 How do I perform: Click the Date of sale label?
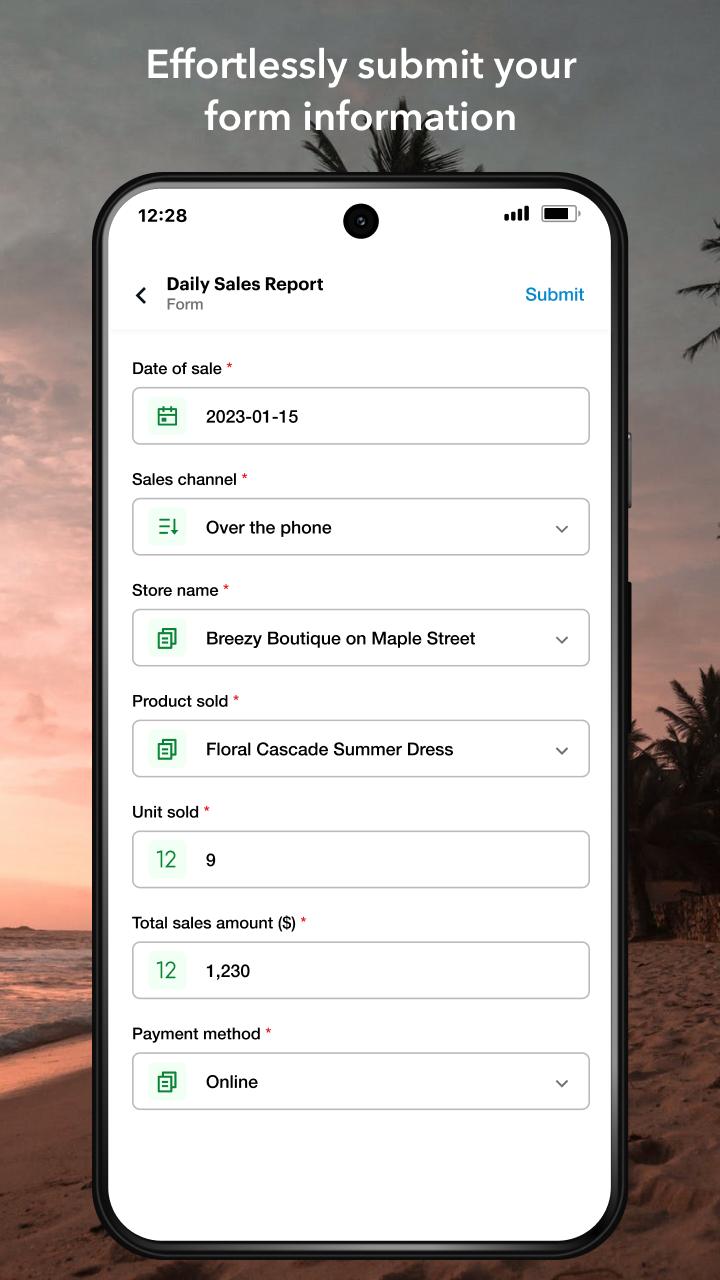tap(177, 369)
